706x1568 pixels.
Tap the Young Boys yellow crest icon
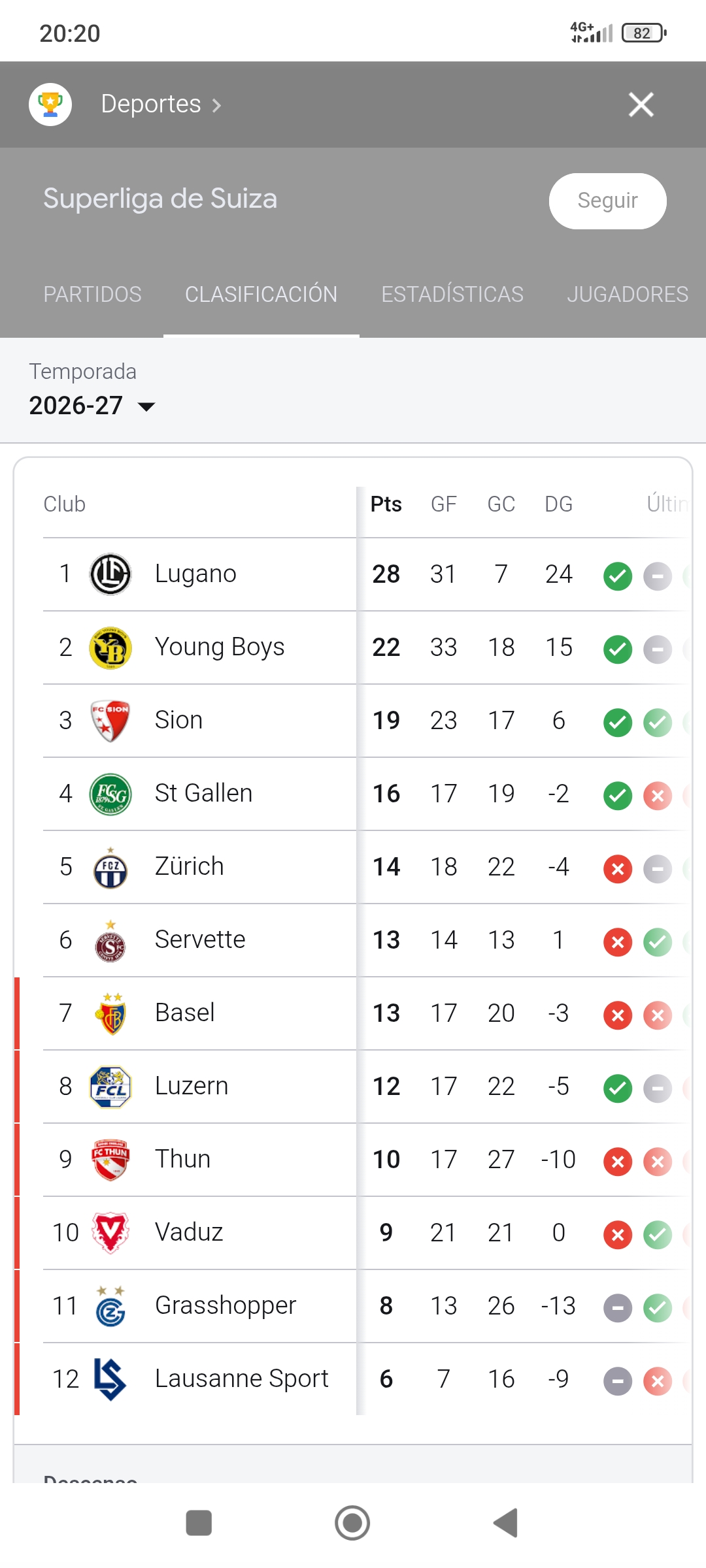[110, 647]
